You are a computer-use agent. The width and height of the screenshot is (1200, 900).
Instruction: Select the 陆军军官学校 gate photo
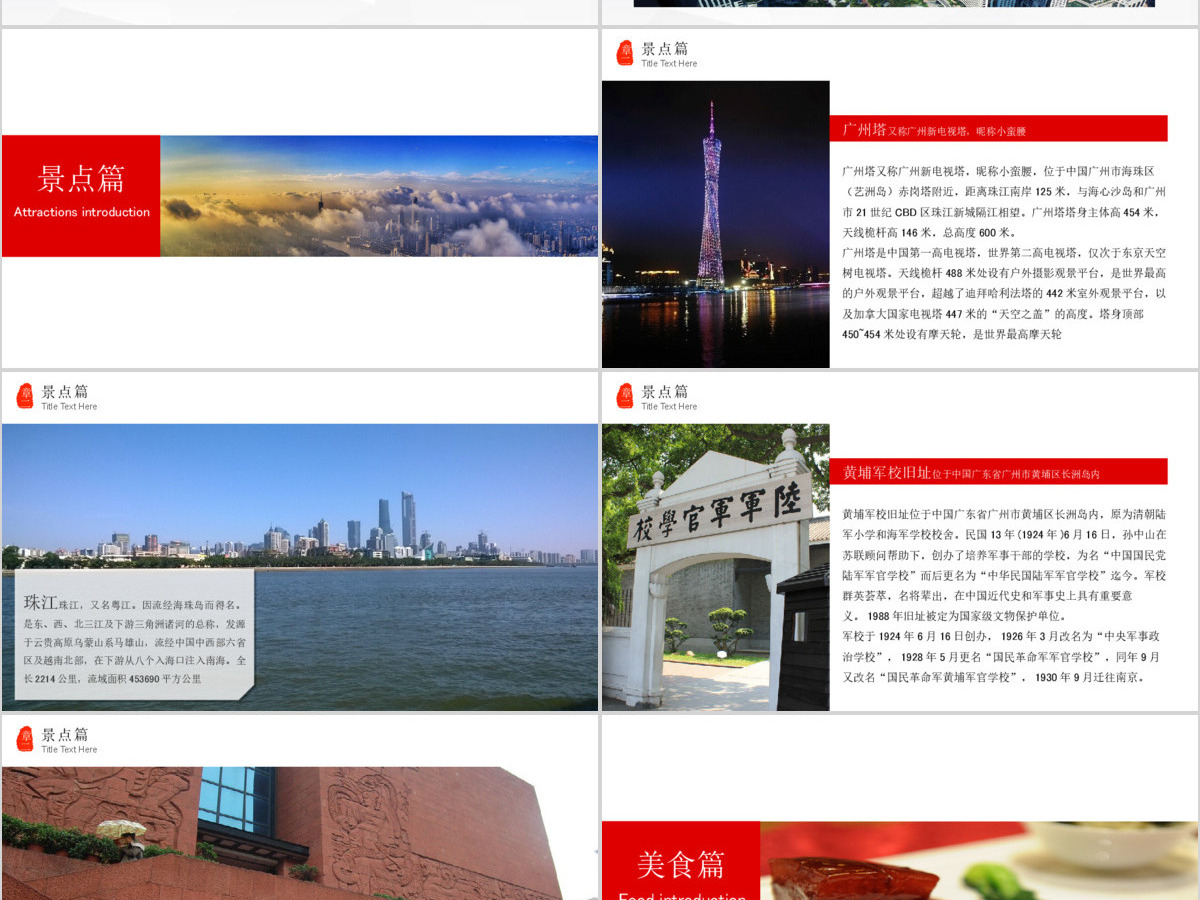point(716,567)
